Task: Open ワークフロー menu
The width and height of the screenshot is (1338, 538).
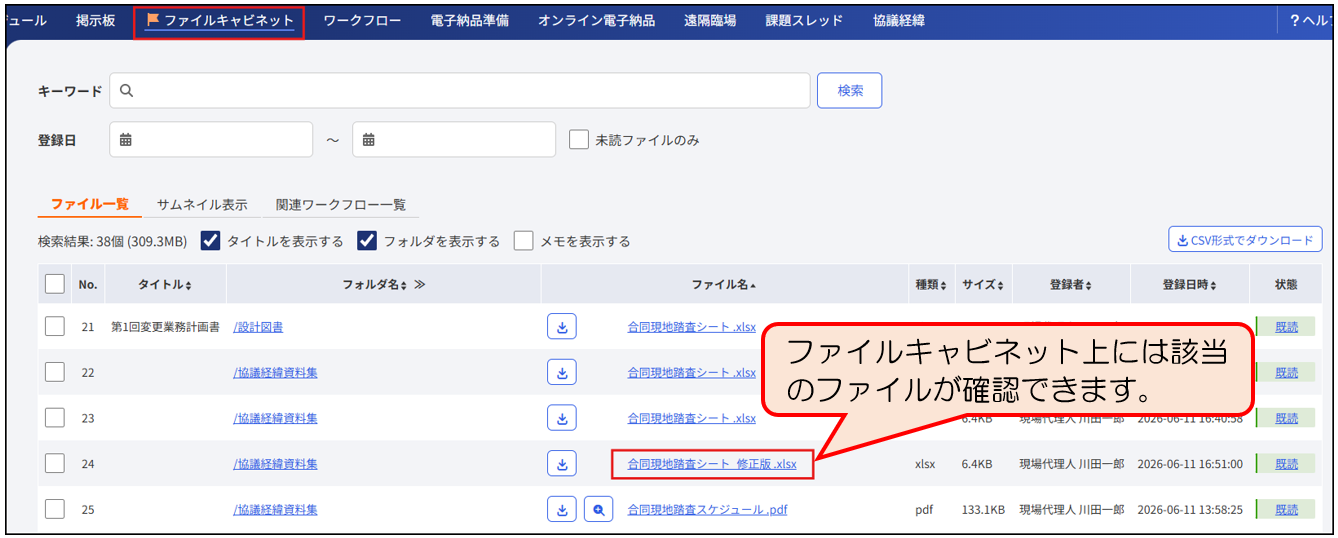Action: click(362, 20)
